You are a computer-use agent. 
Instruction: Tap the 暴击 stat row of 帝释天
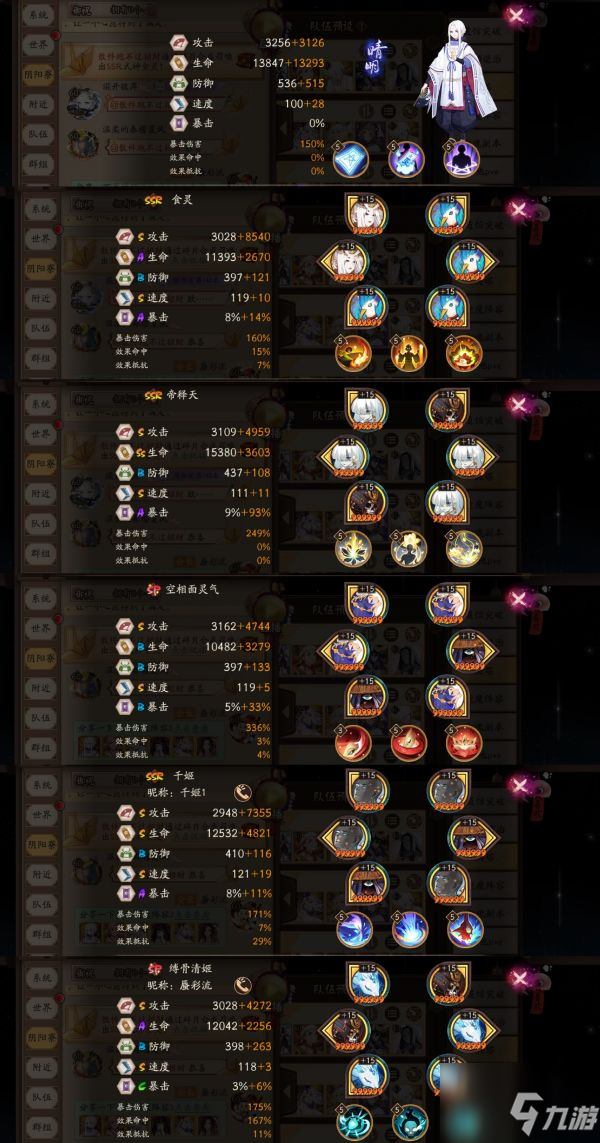pyautogui.click(x=193, y=512)
